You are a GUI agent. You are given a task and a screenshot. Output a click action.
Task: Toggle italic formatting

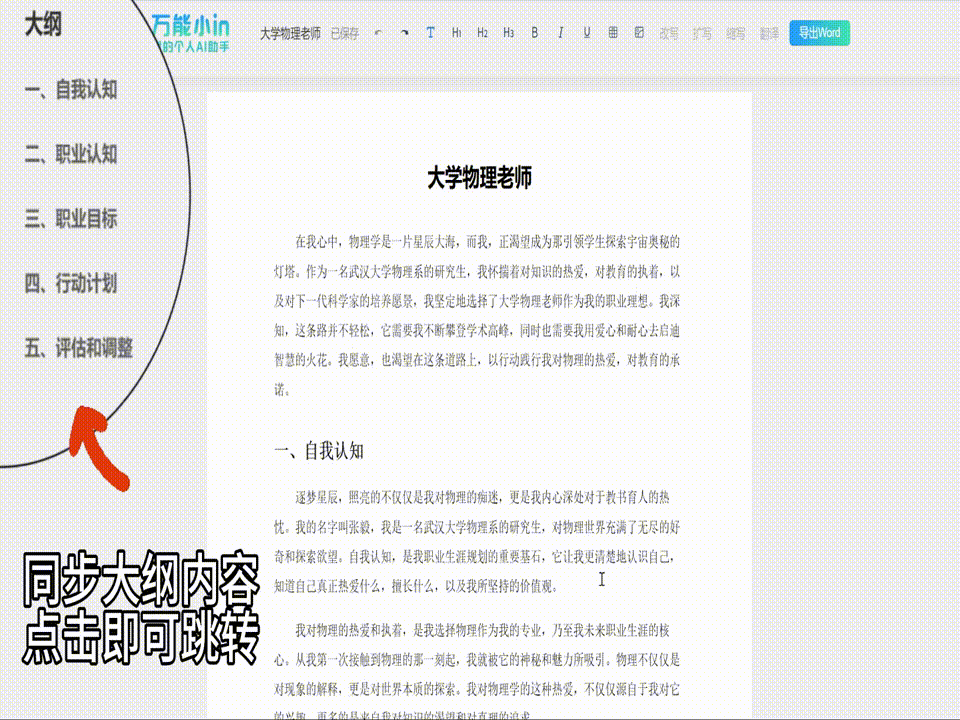560,33
